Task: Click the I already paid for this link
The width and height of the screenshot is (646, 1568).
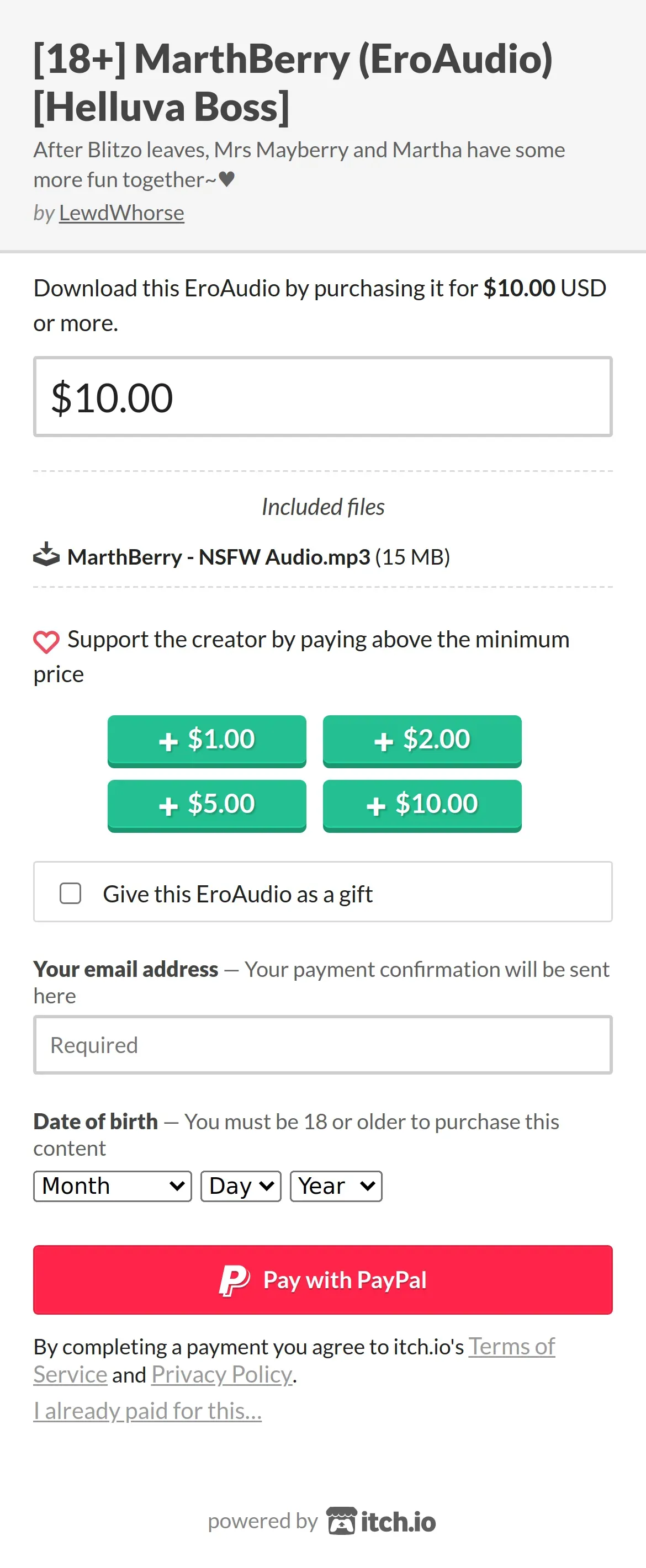Action: pos(147,1411)
